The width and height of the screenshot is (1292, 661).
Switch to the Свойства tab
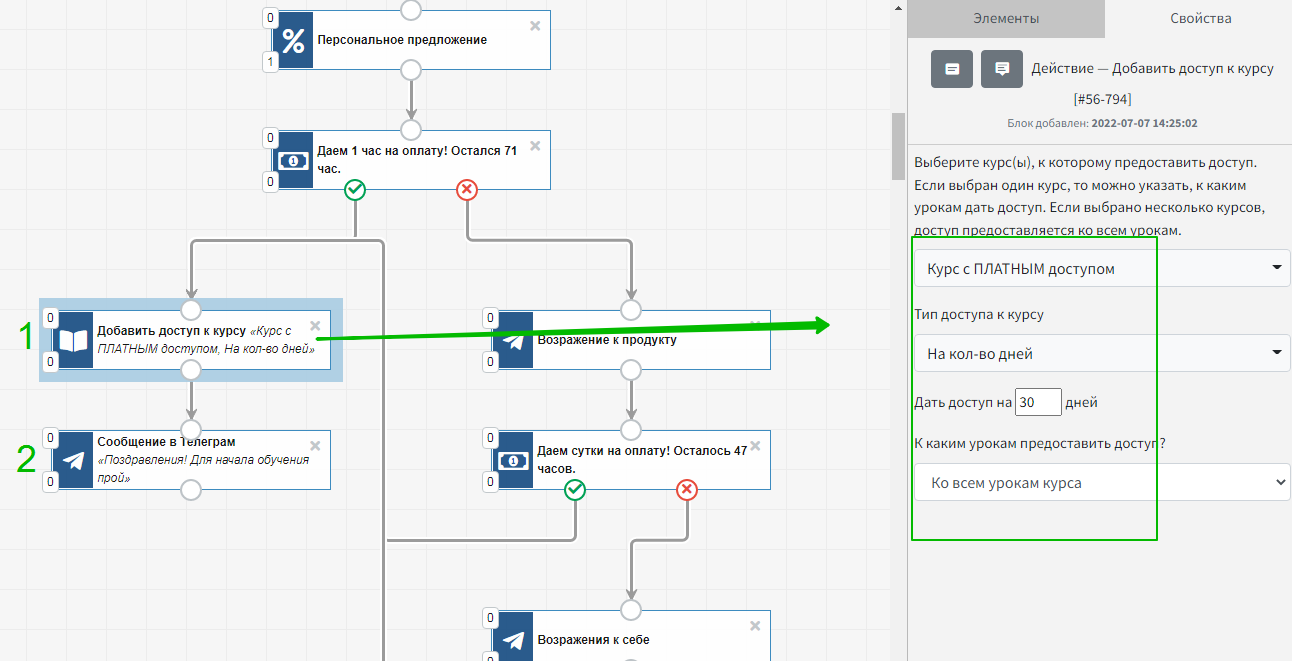1200,18
